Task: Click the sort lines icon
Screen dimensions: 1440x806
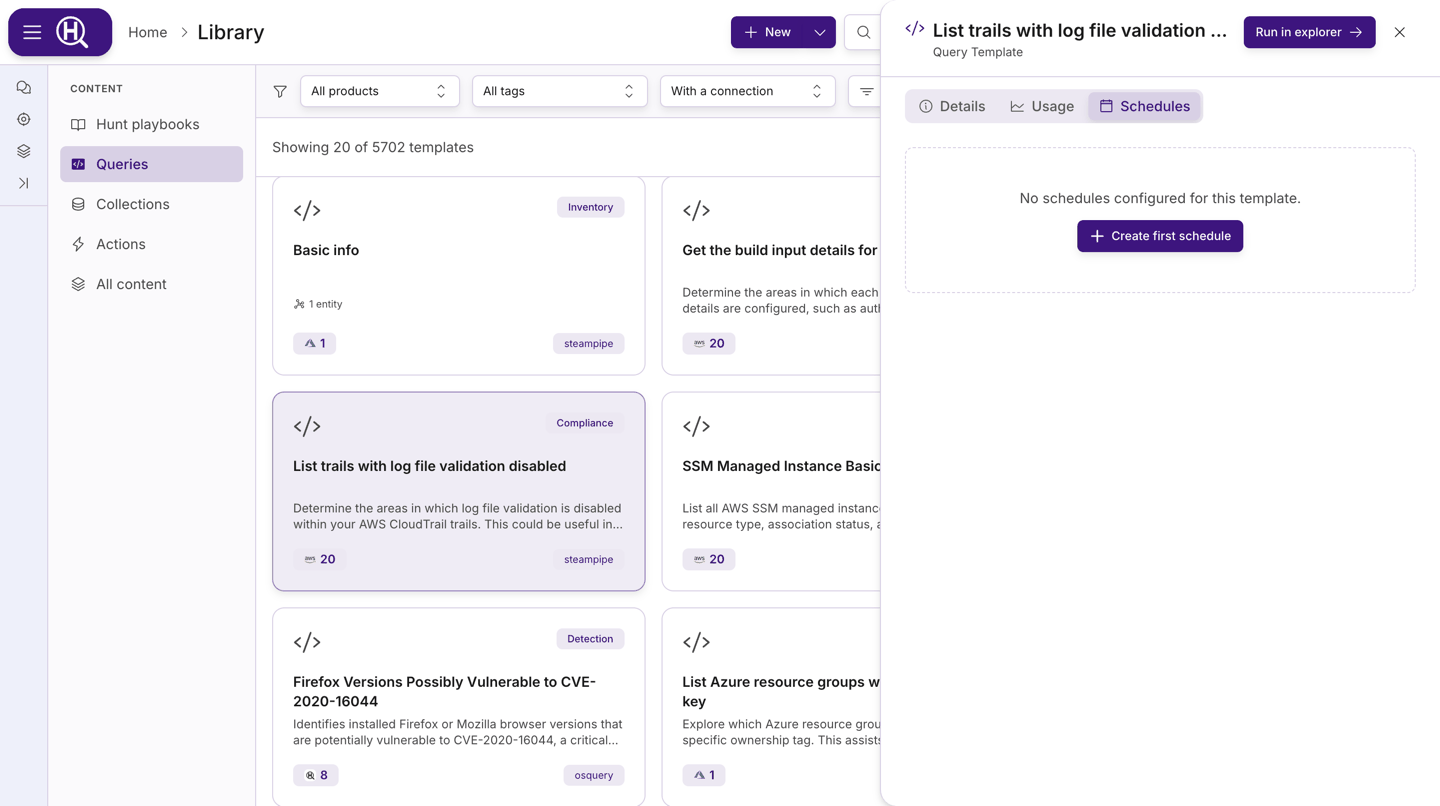Action: coord(866,91)
